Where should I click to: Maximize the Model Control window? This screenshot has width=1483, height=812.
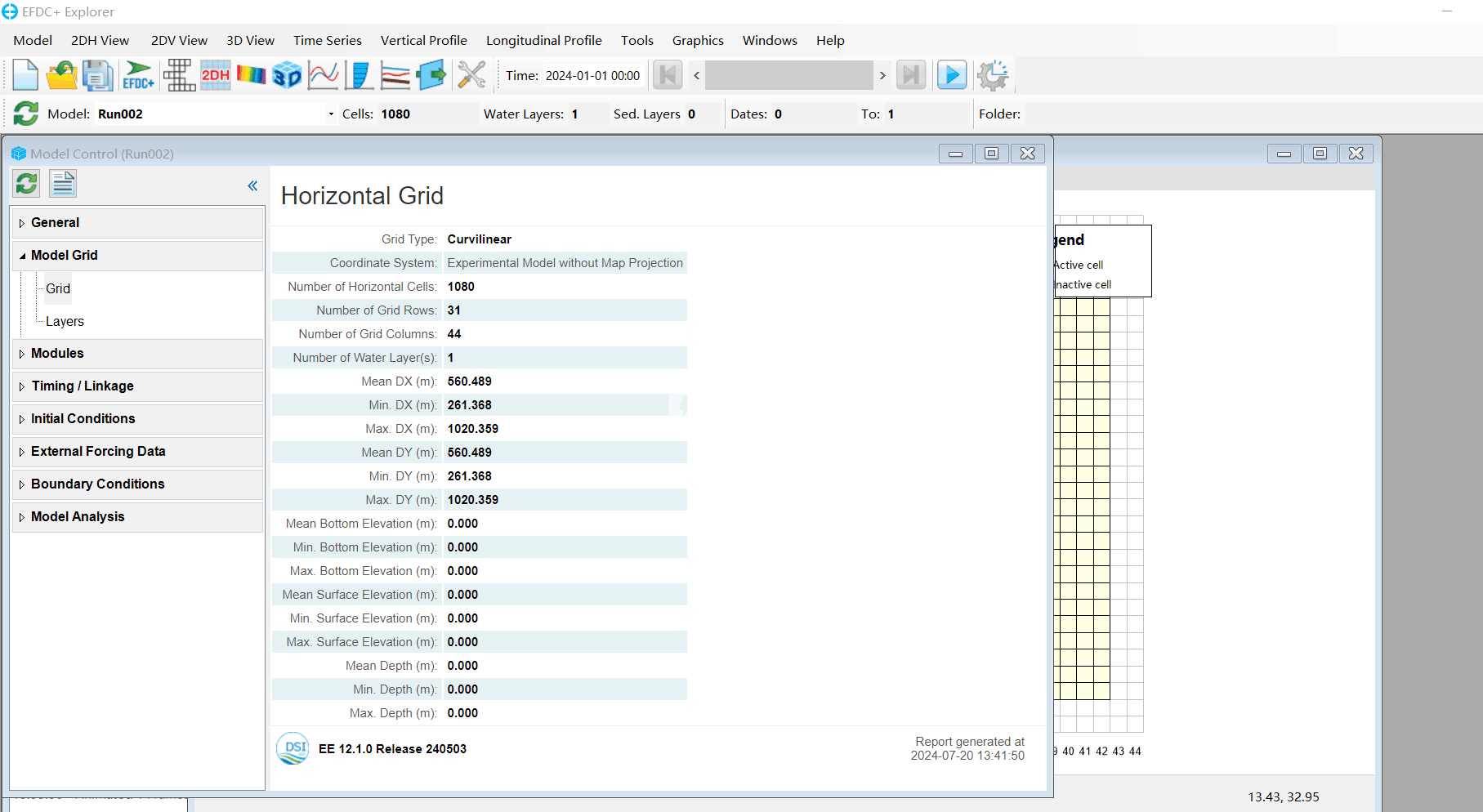(991, 154)
